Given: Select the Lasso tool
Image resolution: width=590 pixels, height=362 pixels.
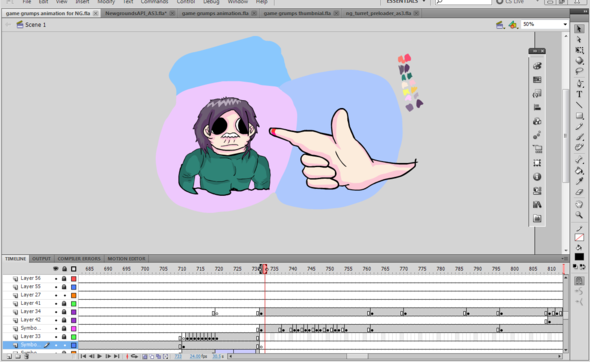Looking at the screenshot, I should (579, 71).
